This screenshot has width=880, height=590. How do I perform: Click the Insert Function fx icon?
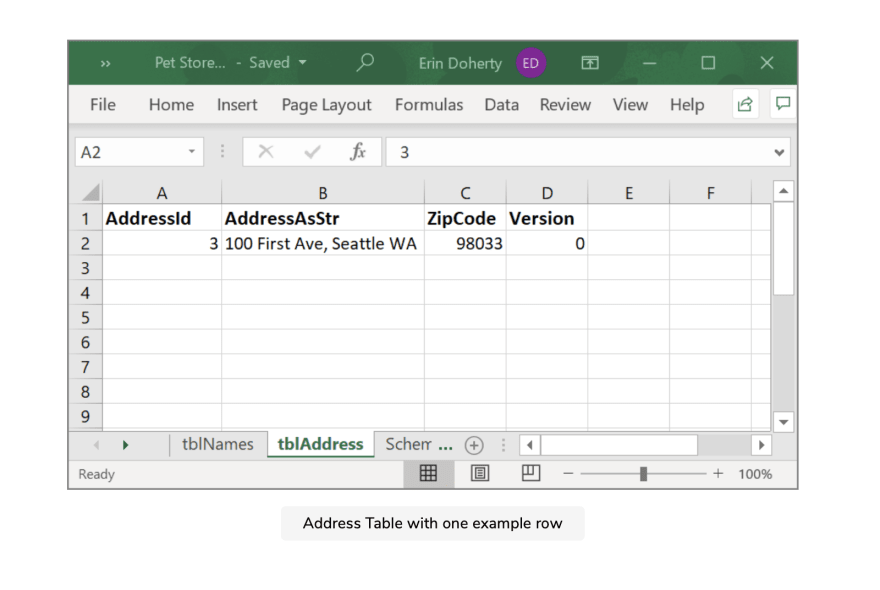pyautogui.click(x=358, y=152)
